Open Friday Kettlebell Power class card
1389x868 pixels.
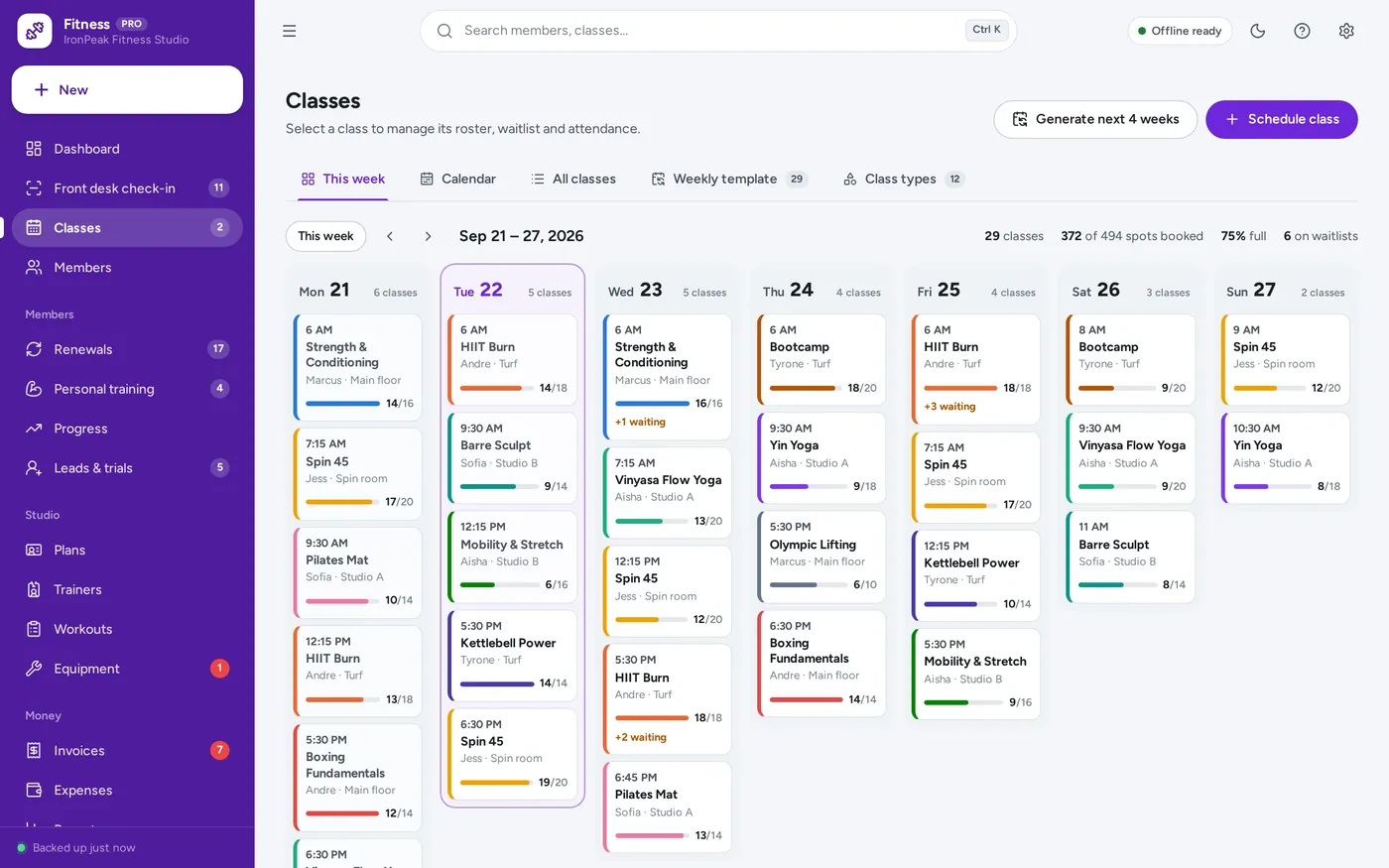976,575
